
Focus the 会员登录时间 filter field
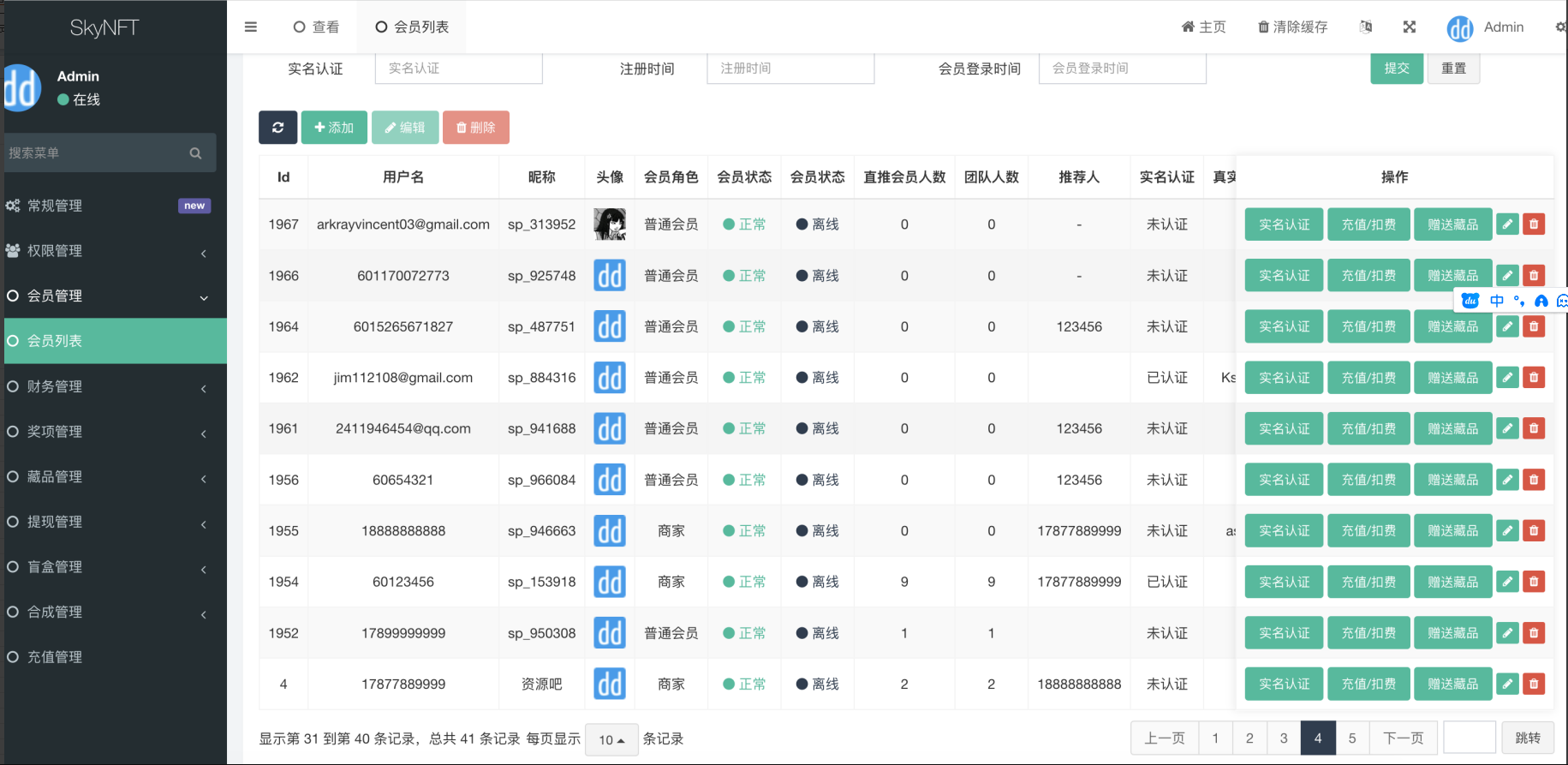(x=1123, y=69)
